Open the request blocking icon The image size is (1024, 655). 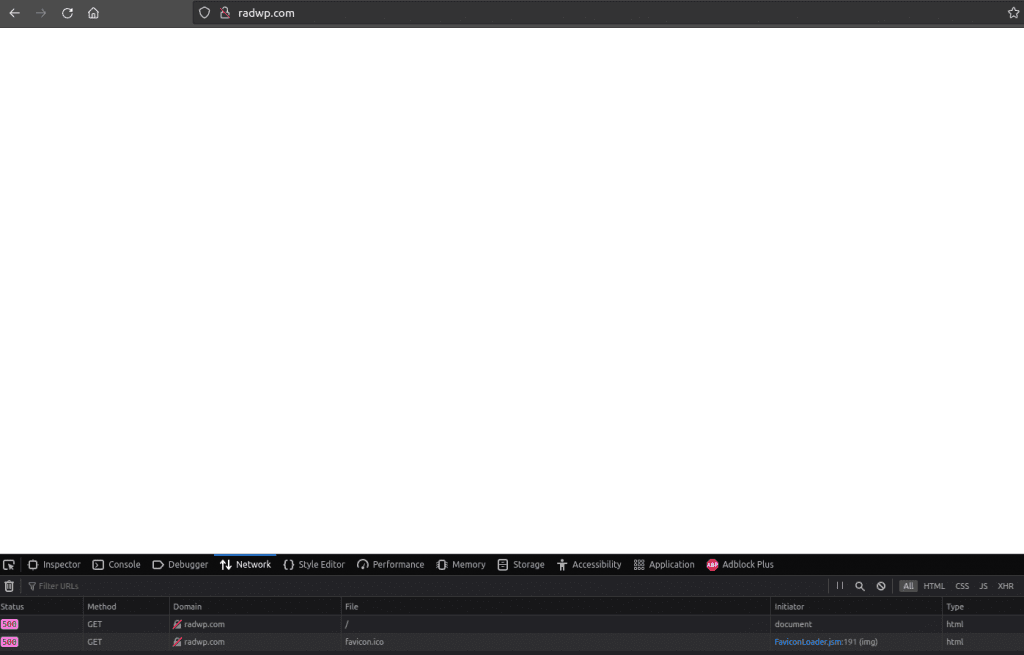tap(881, 586)
